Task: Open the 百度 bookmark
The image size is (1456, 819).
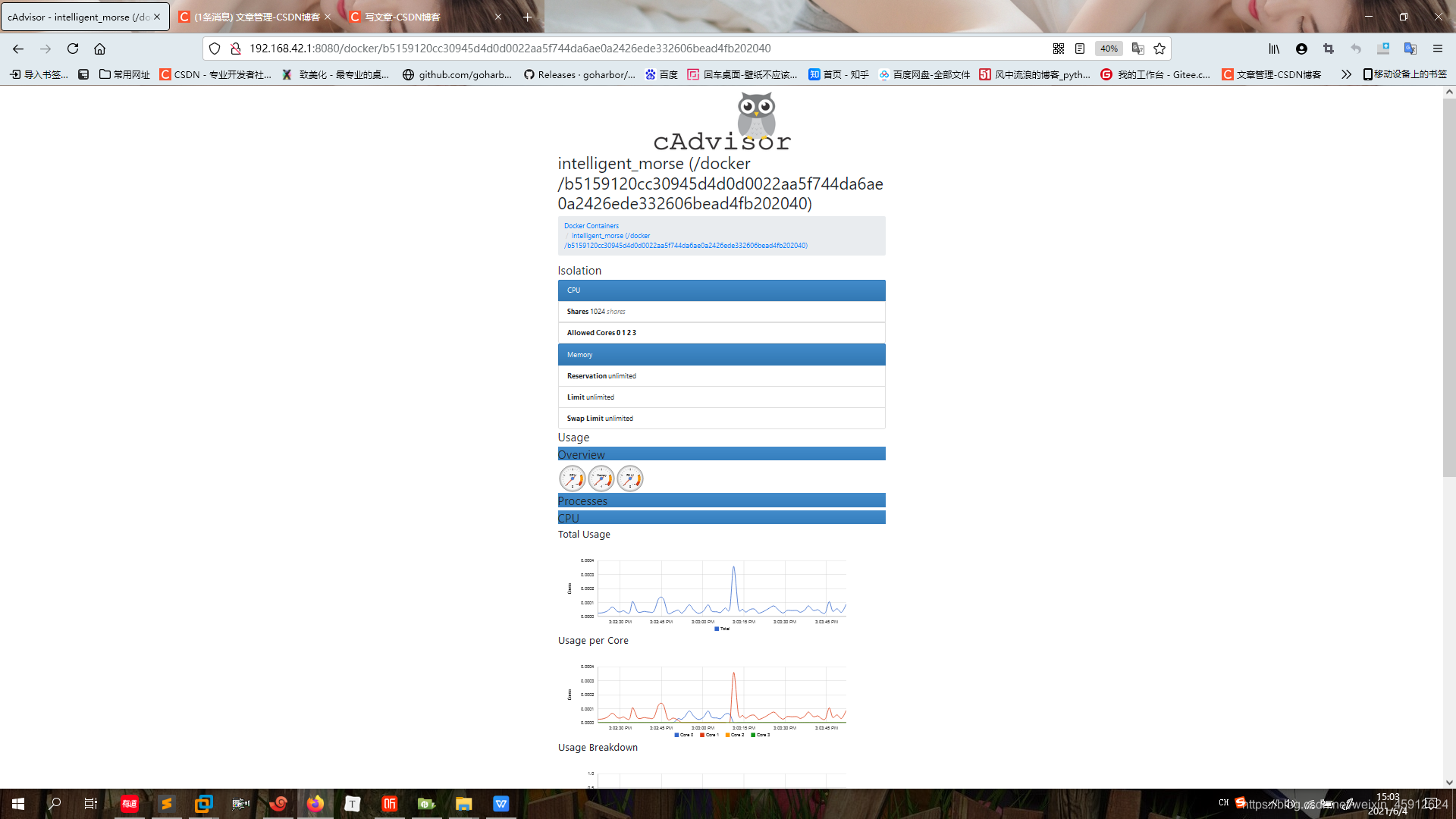Action: [x=661, y=74]
